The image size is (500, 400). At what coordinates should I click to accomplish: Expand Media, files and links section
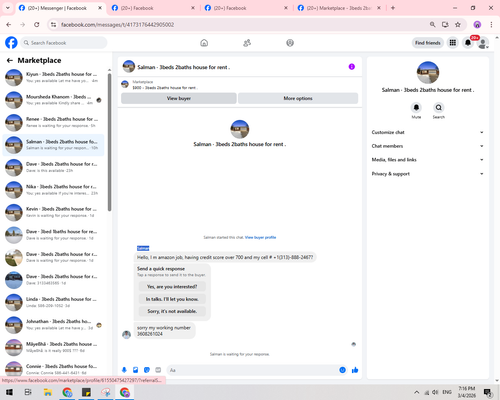click(x=428, y=160)
